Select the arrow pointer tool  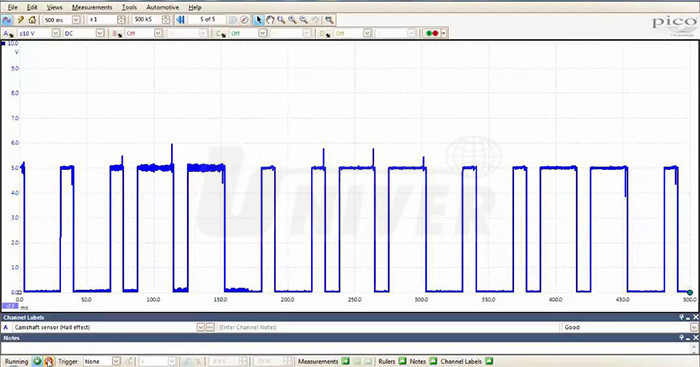click(258, 20)
